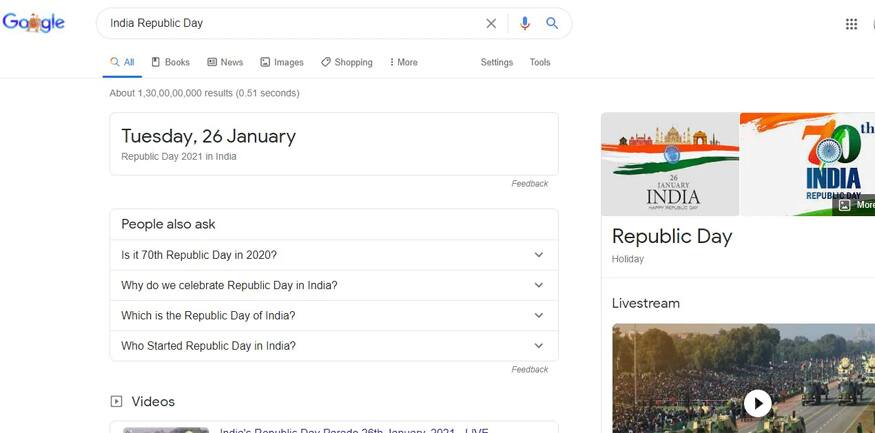This screenshot has height=433, width=875.
Task: Open the Shopping results tab
Action: click(347, 62)
